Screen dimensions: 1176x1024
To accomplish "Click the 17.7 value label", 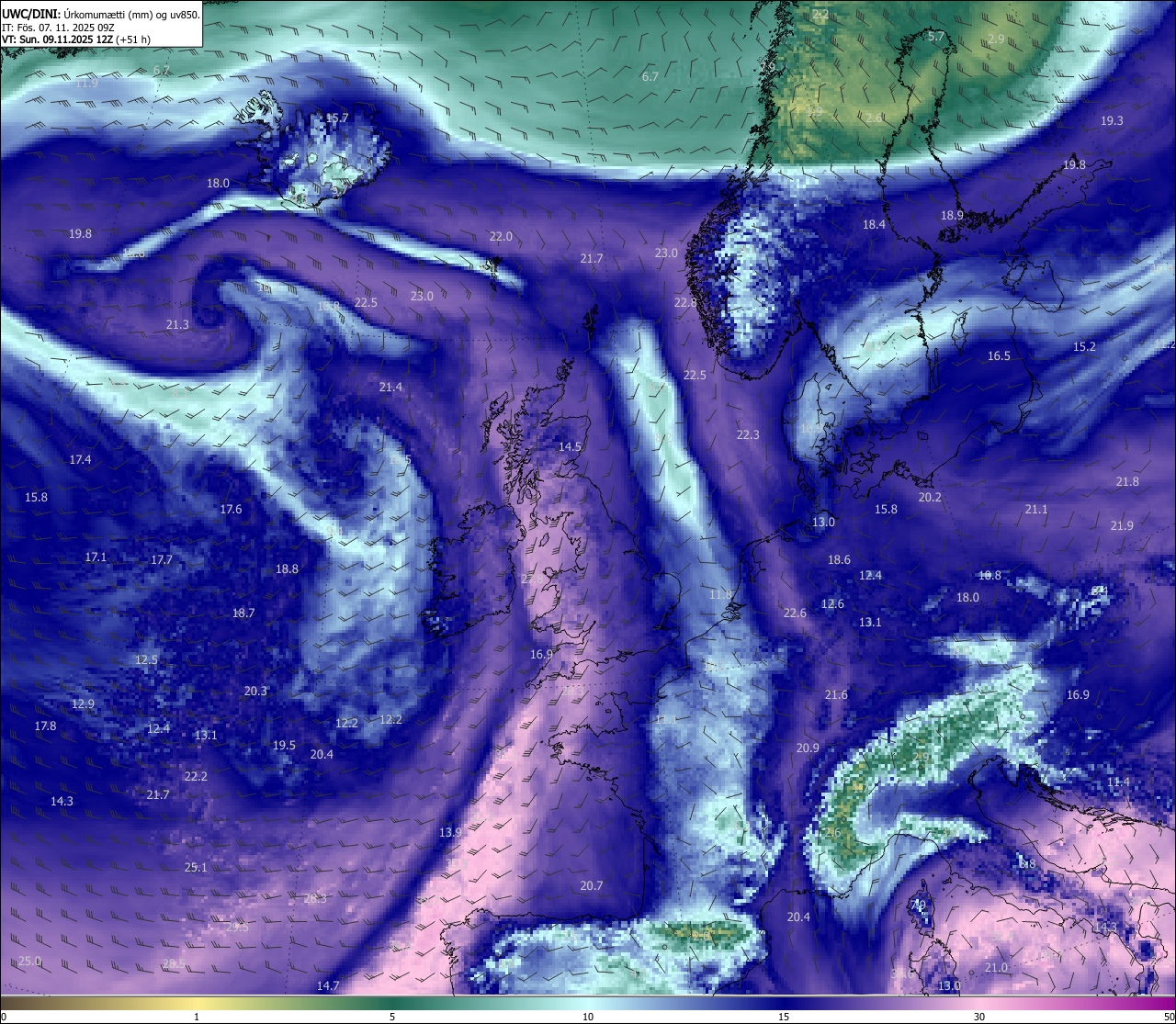I will 162,559.
